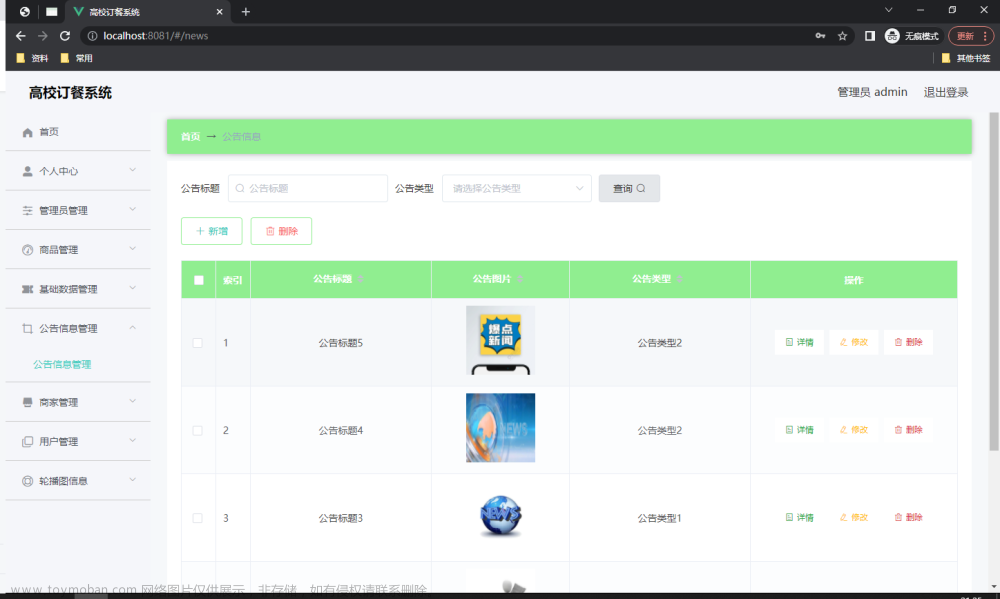The width and height of the screenshot is (1000, 599).
Task: Click 退出登录 logout link
Action: tap(946, 92)
